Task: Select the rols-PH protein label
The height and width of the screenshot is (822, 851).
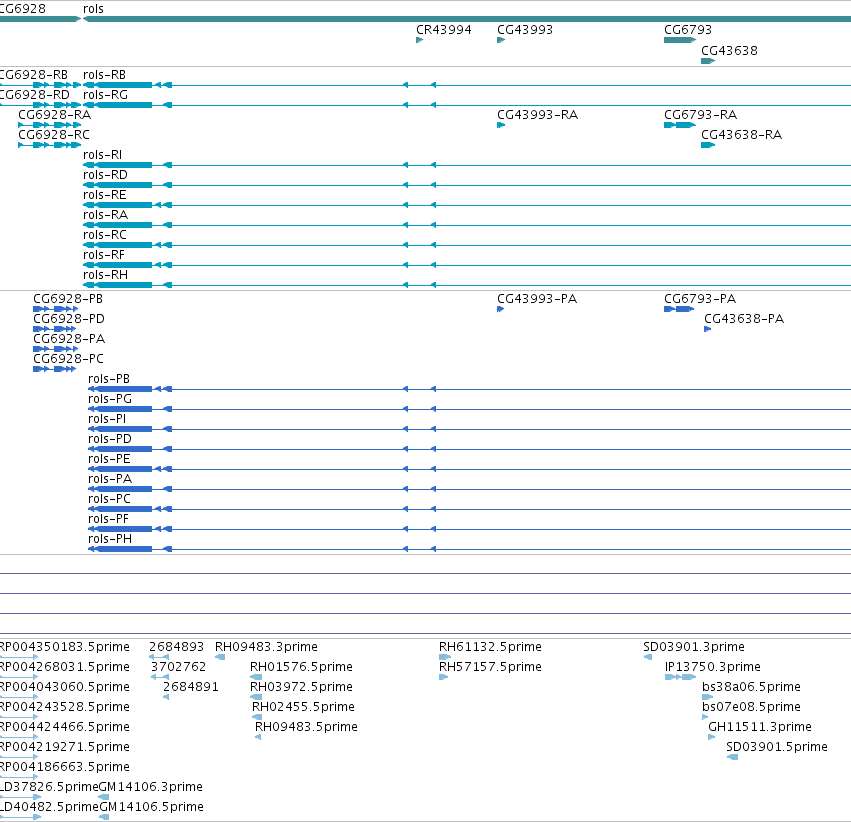Action: [110, 539]
